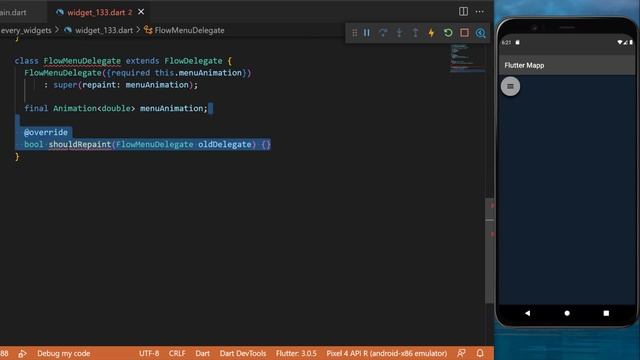Click the @override annotation
This screenshot has height=360, width=640.
(46, 132)
